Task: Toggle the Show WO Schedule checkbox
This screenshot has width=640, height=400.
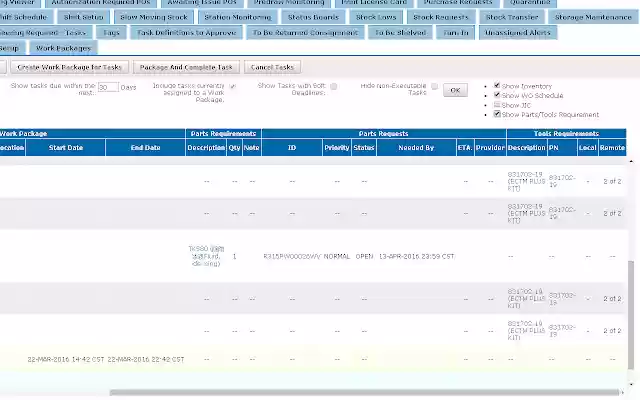Action: (497, 95)
